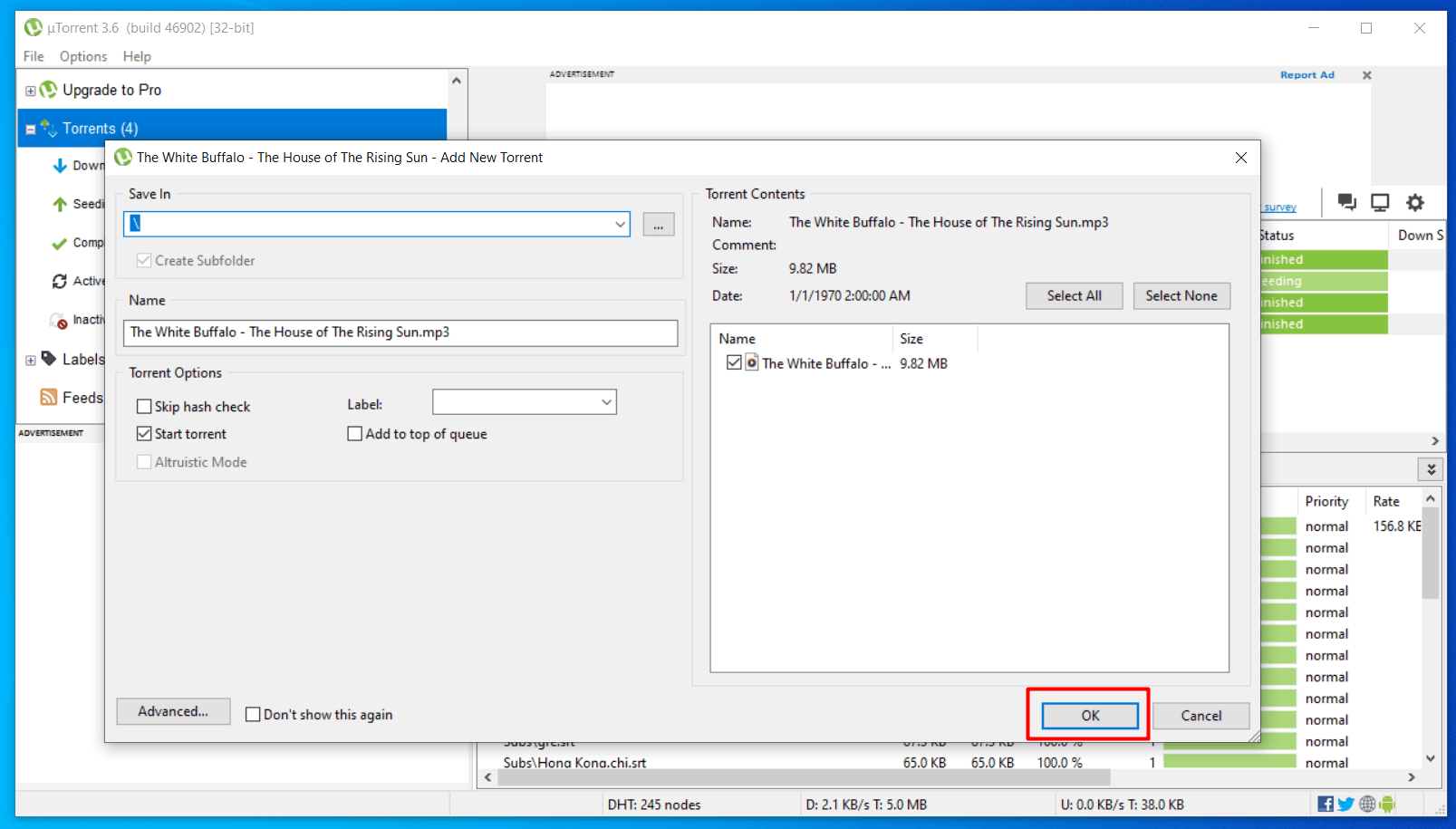
Task: Click the torrent Name input field
Action: (x=400, y=333)
